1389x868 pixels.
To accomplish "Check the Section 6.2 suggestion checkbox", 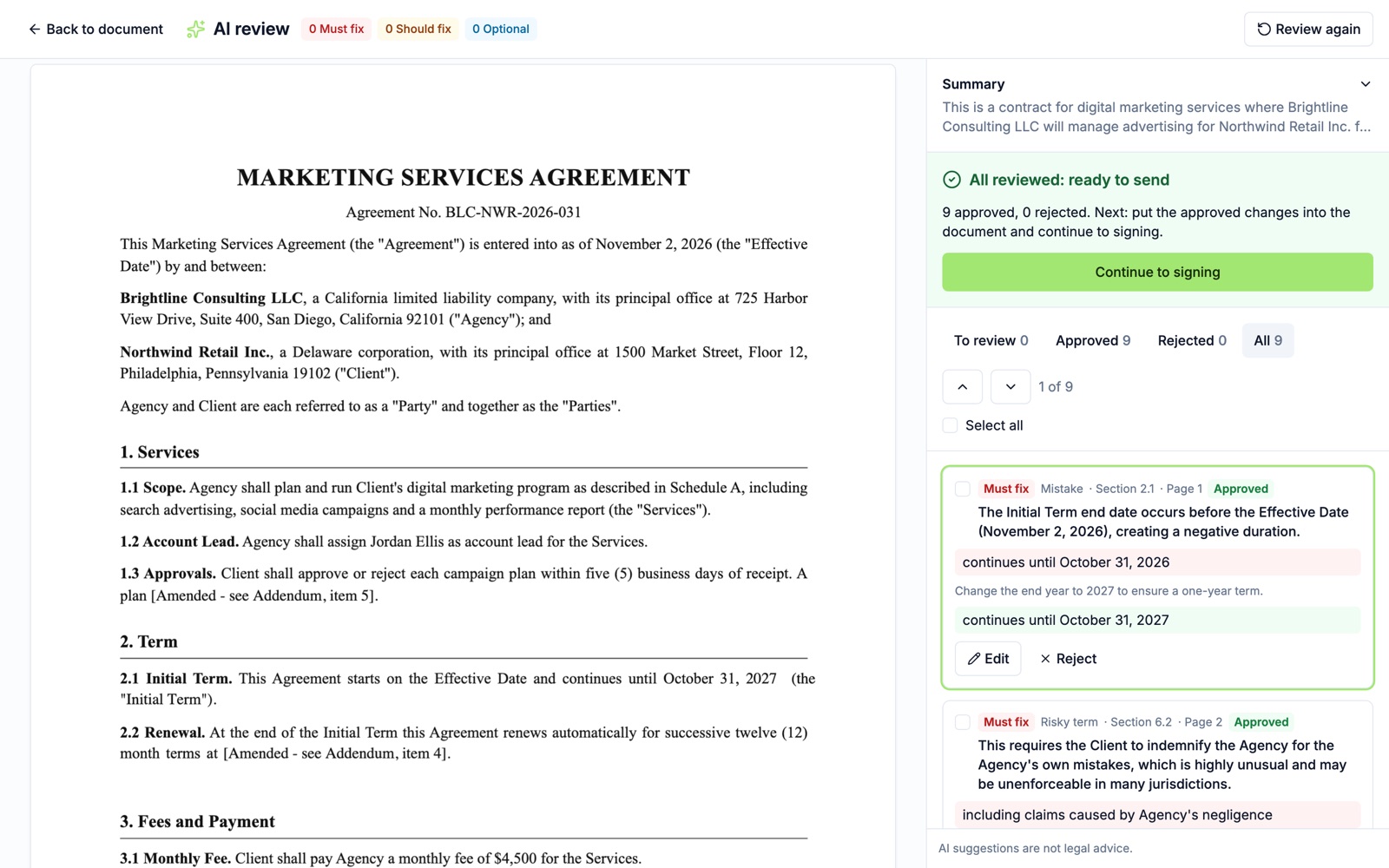I will [x=963, y=722].
